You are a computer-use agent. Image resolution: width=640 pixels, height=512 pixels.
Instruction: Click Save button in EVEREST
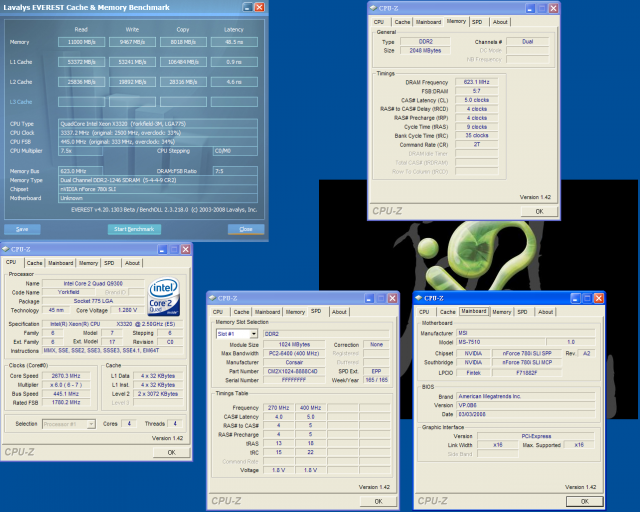(22, 229)
